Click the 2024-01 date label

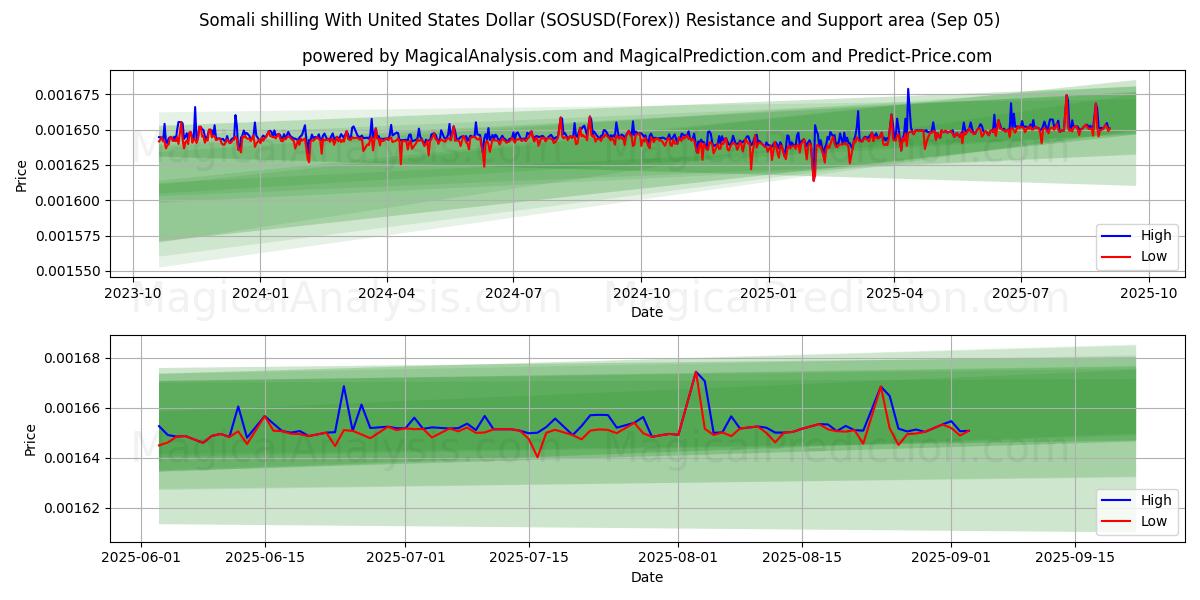(260, 294)
